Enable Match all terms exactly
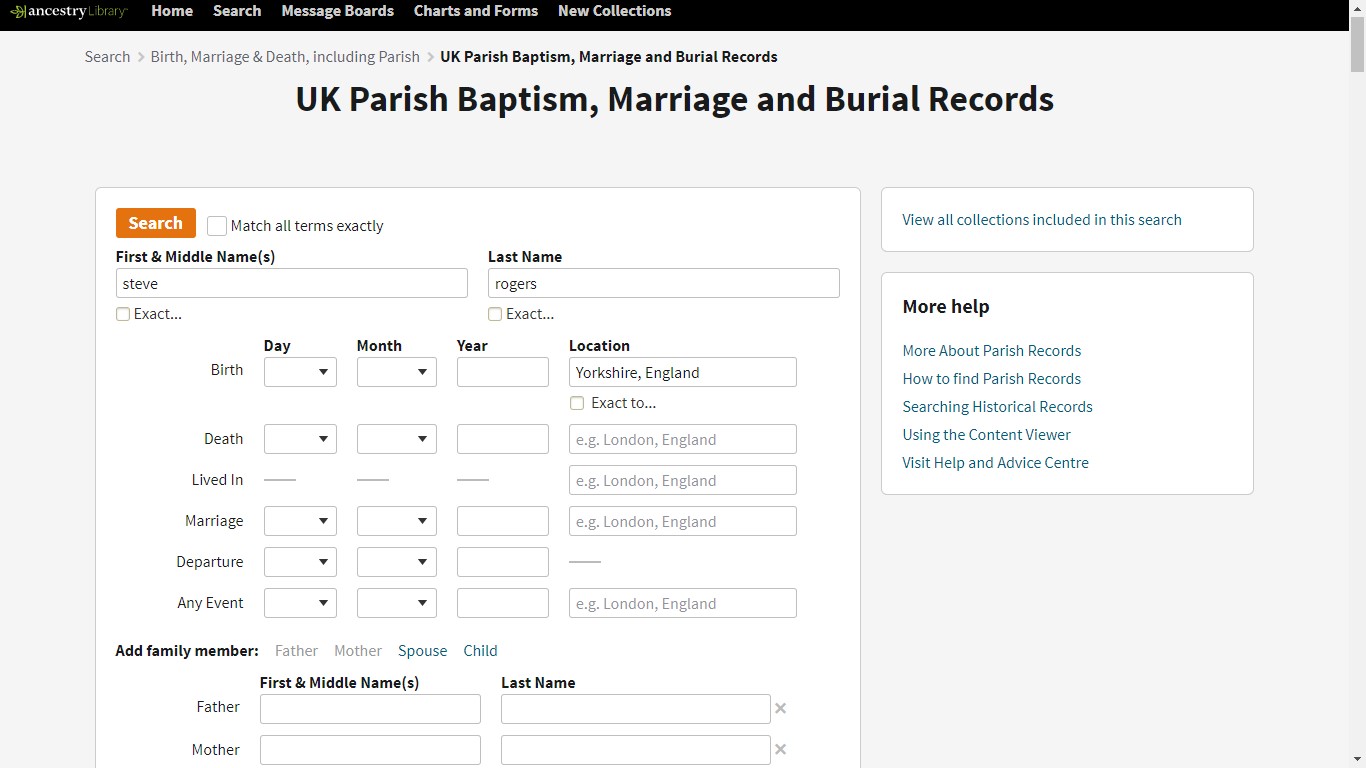Viewport: 1366px width, 768px height. click(x=217, y=225)
